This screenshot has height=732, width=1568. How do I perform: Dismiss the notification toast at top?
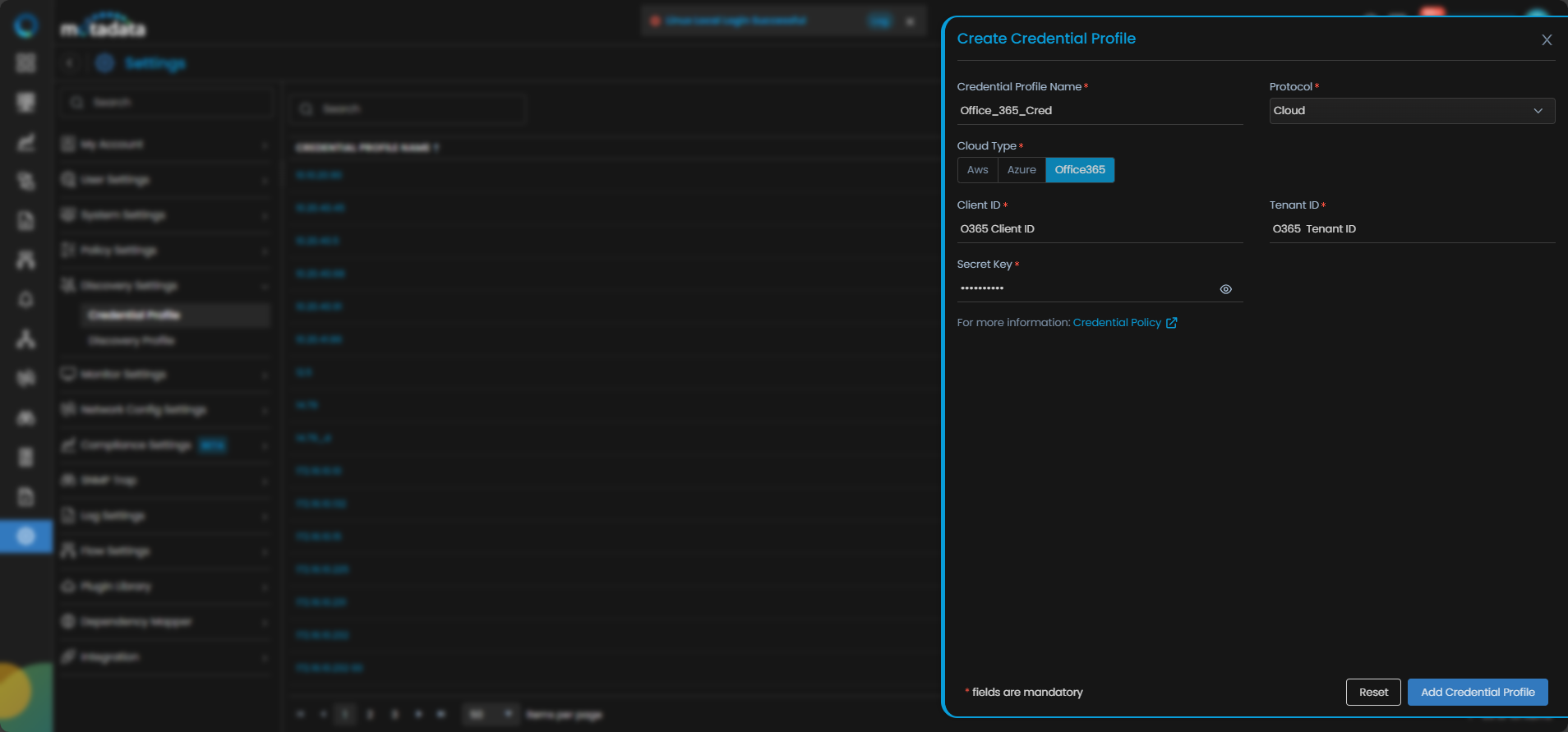910,21
